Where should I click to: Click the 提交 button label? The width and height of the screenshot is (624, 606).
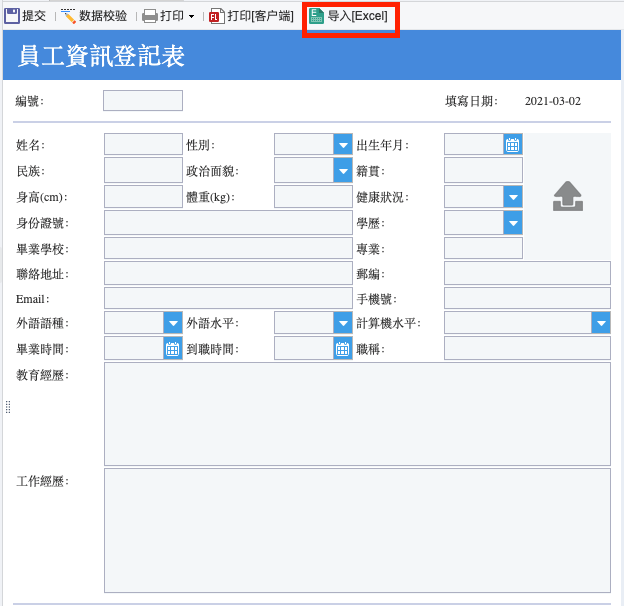[x=34, y=16]
